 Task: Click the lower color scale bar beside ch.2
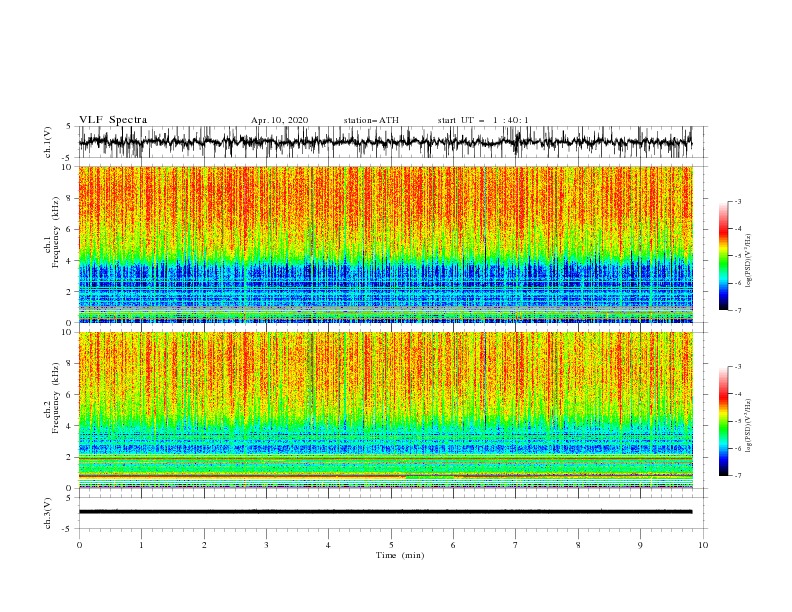tap(723, 421)
